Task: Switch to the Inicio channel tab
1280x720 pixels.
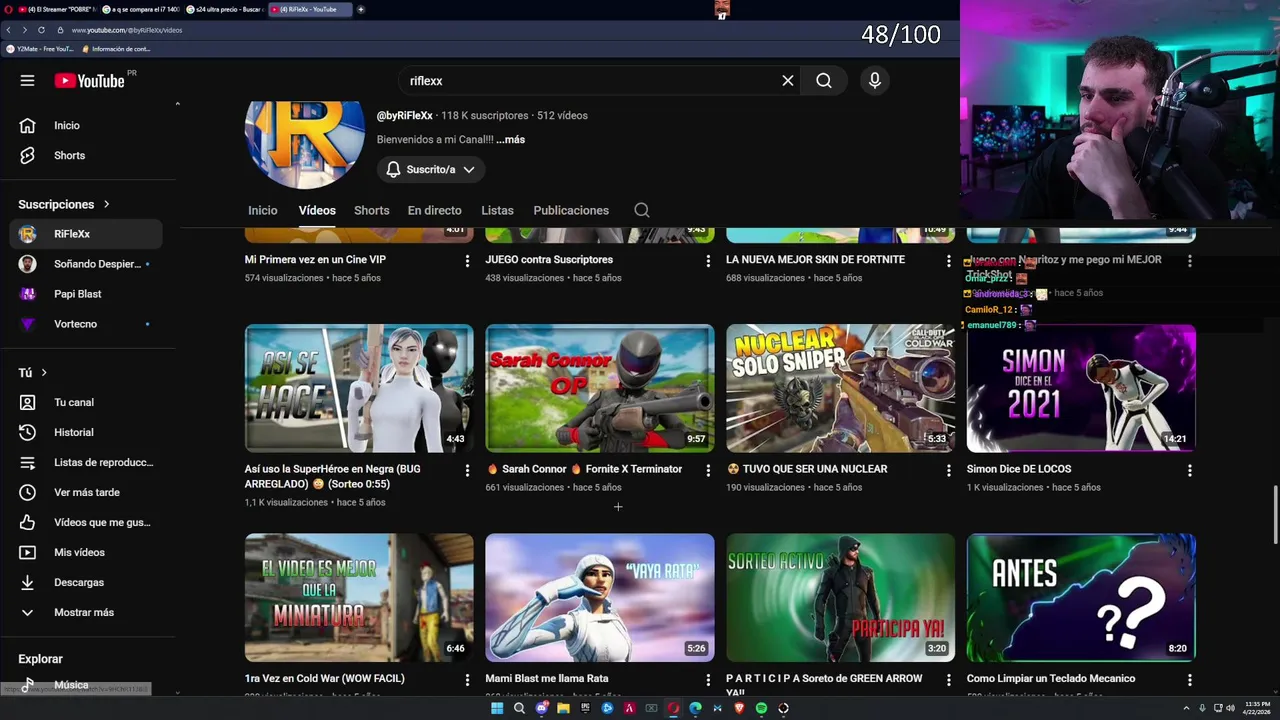Action: [x=263, y=210]
